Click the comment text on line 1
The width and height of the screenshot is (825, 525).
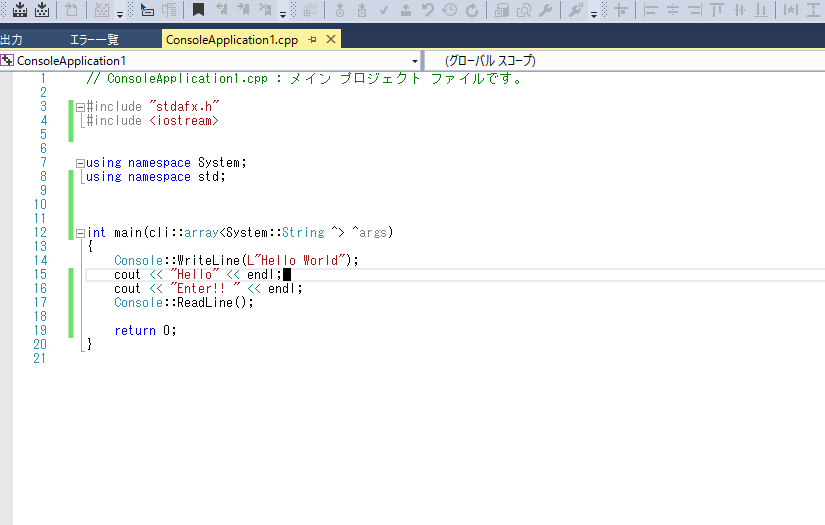pos(304,78)
